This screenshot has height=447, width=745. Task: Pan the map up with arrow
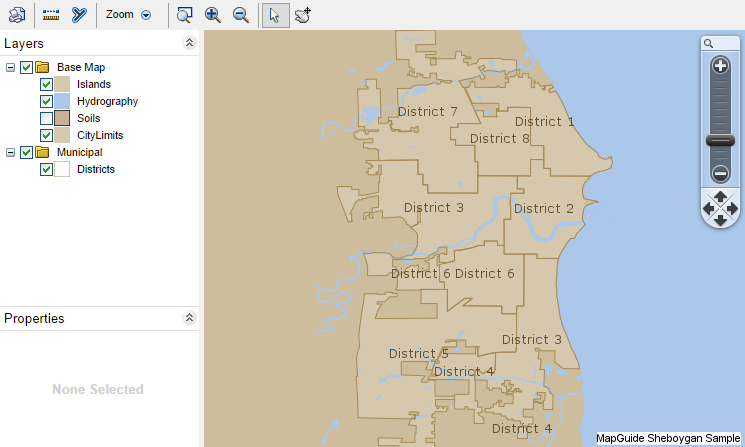click(x=720, y=196)
